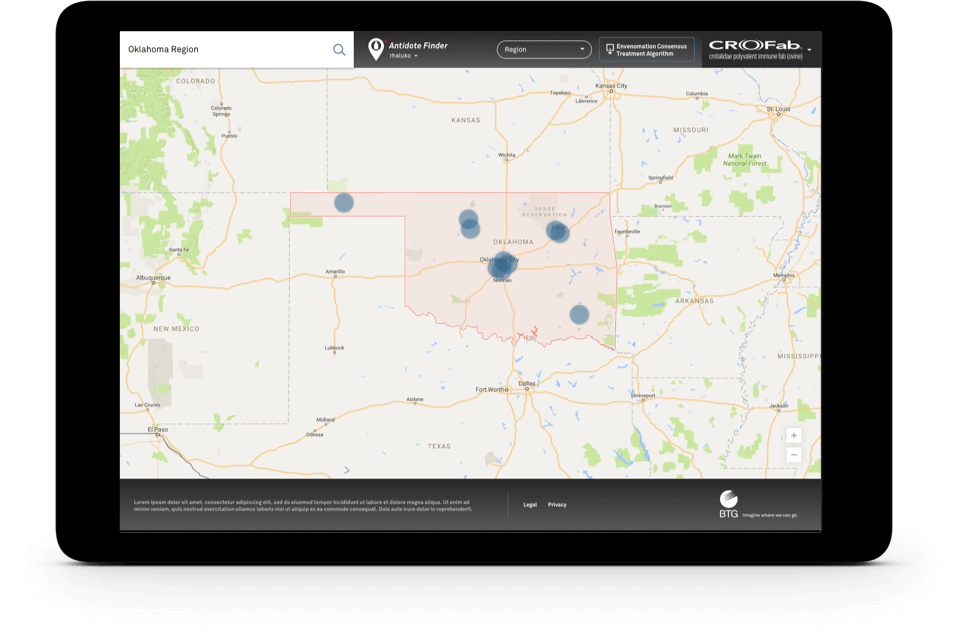Click the TEXAS state label

439,447
